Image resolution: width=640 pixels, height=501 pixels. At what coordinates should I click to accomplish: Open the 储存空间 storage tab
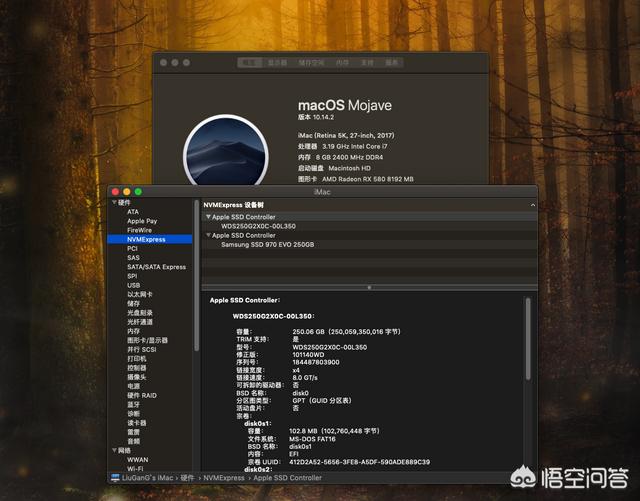[310, 63]
